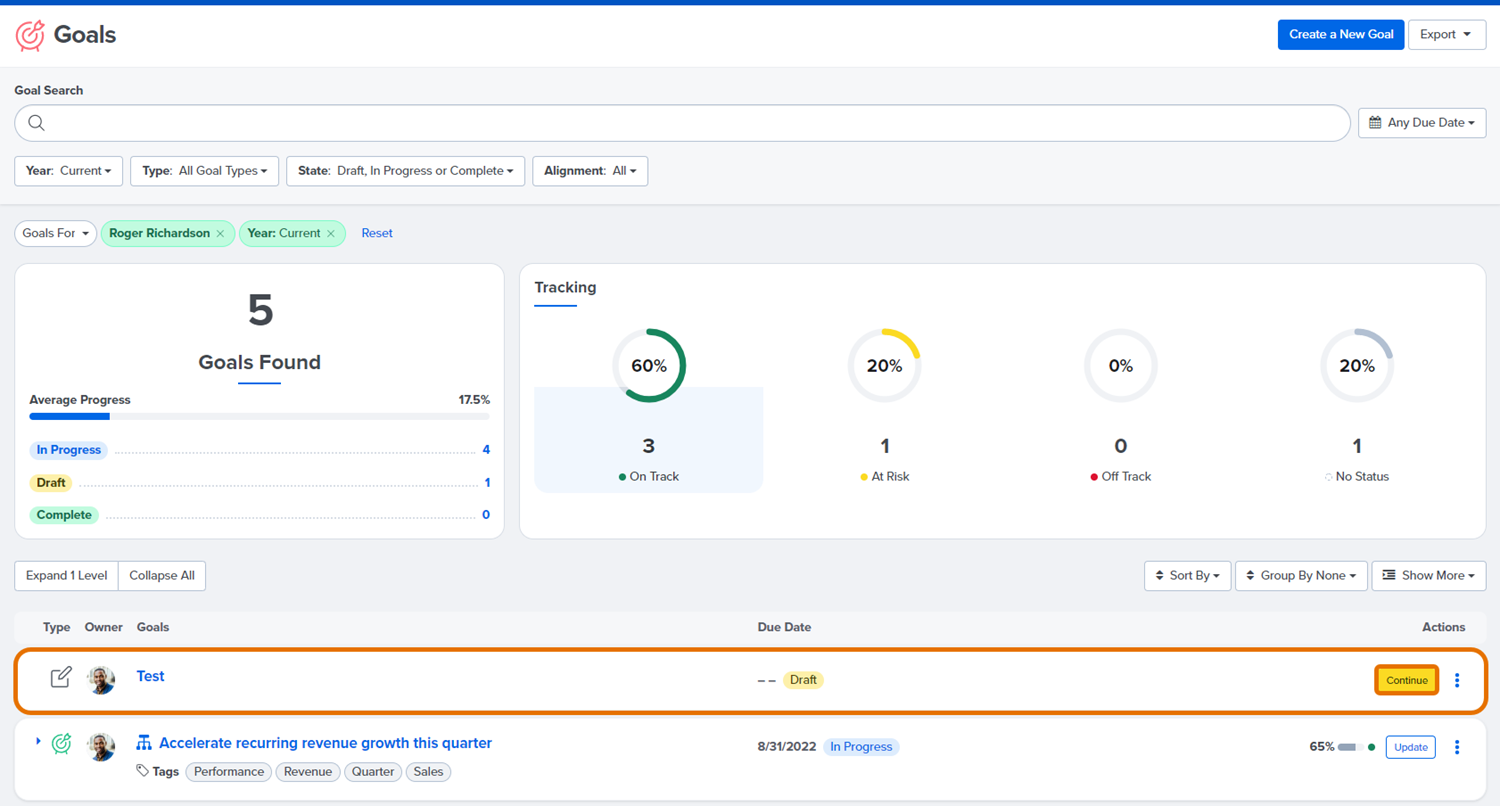Click the draft pencil icon on the Test row
Viewport: 1500px width, 806px height.
[61, 677]
